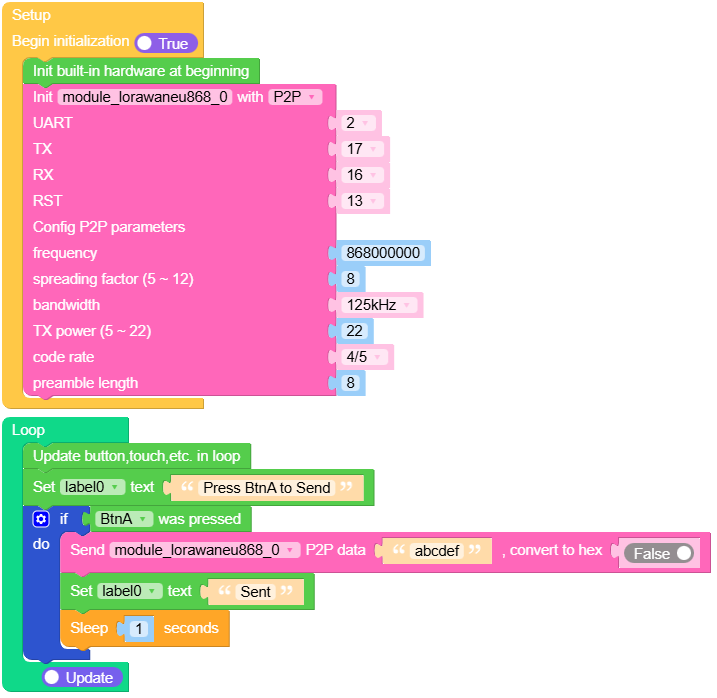Screen dimensions: 717x698
Task: Edit the abcdef P2P data text
Action: 436,550
